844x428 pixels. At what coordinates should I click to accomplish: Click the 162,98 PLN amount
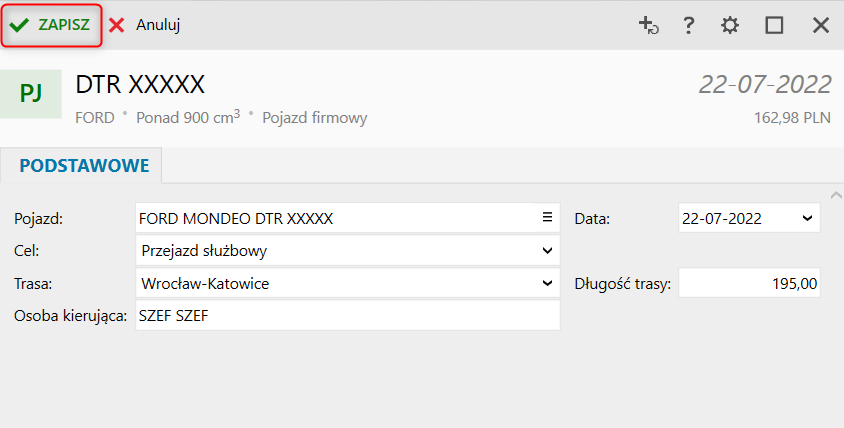(x=792, y=118)
